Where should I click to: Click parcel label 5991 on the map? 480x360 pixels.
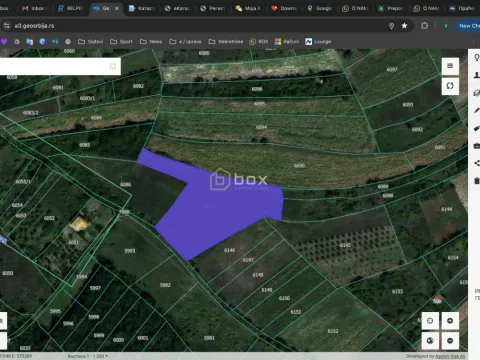click(x=209, y=338)
